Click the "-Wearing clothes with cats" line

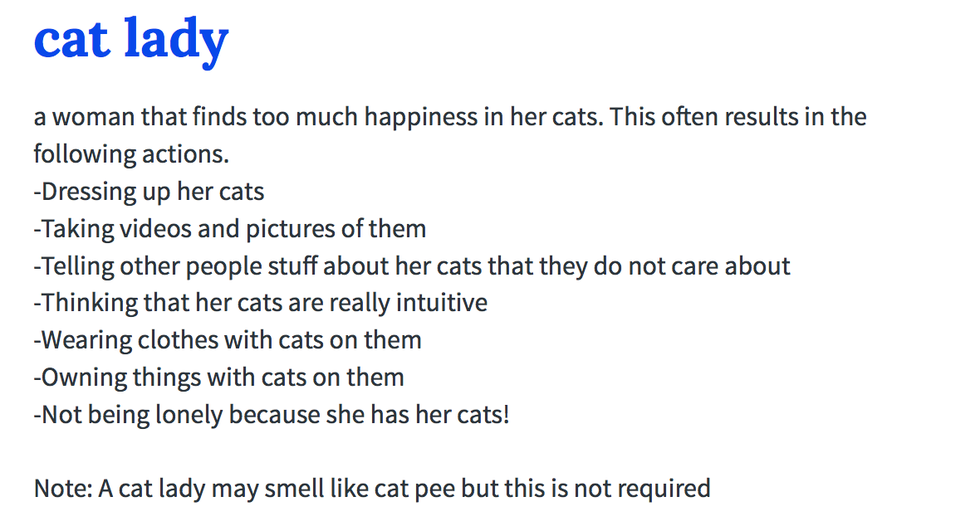227,340
